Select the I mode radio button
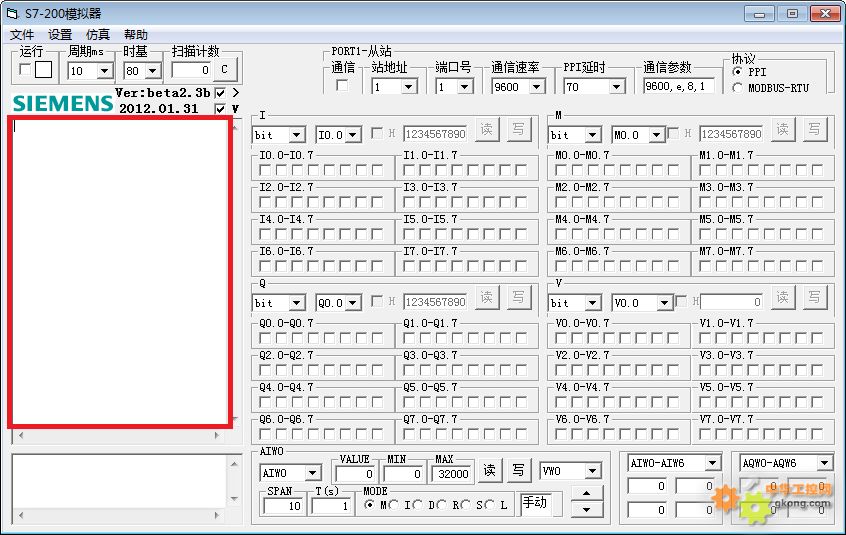The width and height of the screenshot is (846, 535). point(394,505)
